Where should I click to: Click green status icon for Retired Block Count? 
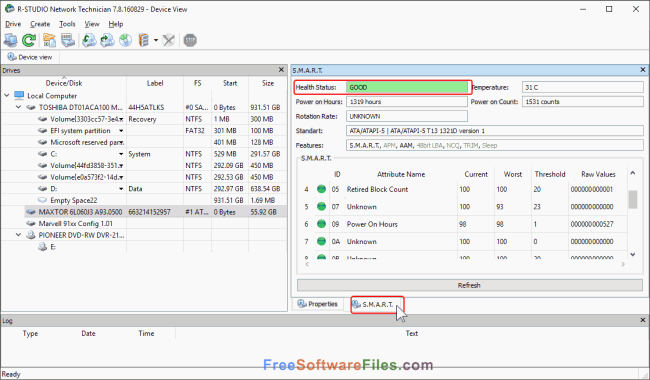click(x=321, y=189)
